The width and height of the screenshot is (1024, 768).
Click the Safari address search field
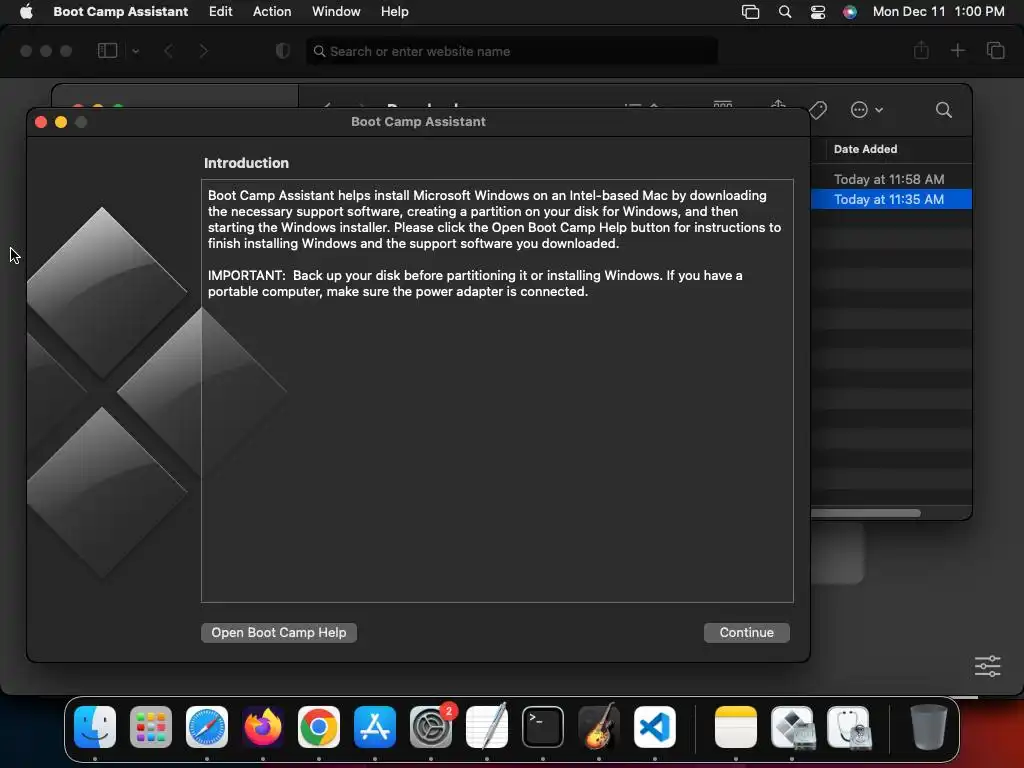tap(512, 51)
